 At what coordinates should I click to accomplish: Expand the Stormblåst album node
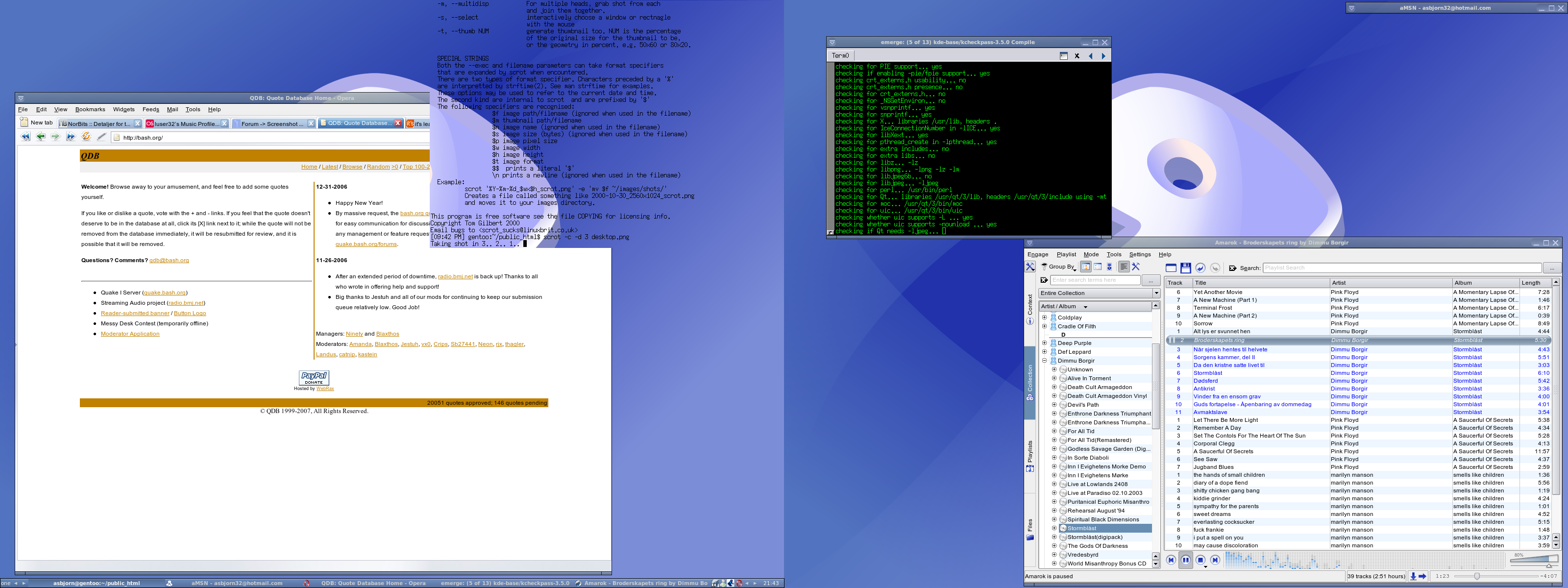pos(1054,528)
